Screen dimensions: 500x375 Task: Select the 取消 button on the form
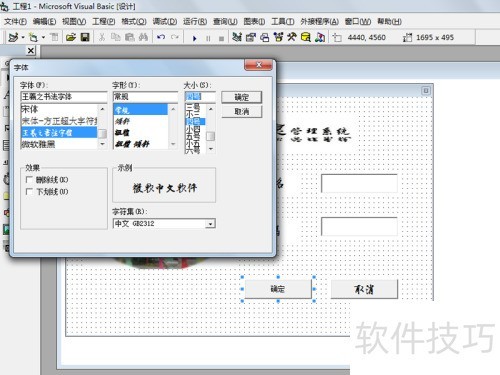click(x=364, y=289)
